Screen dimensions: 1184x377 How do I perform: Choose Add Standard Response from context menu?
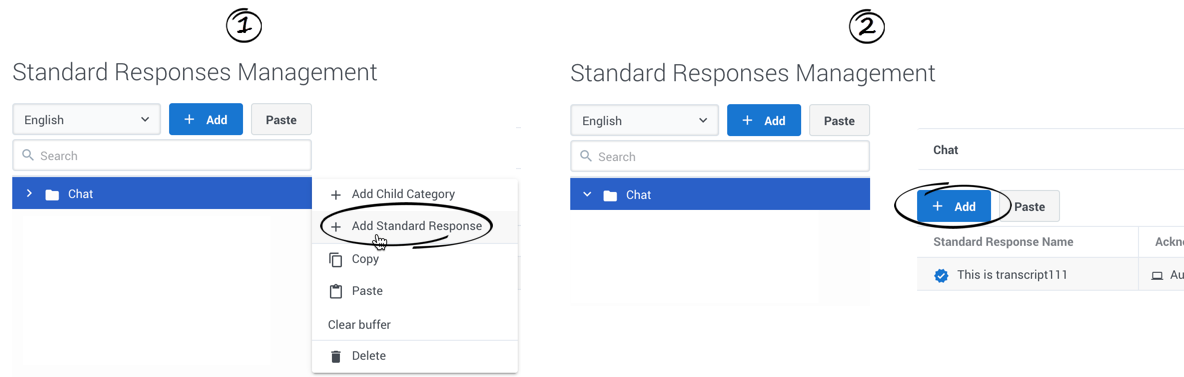tap(415, 227)
